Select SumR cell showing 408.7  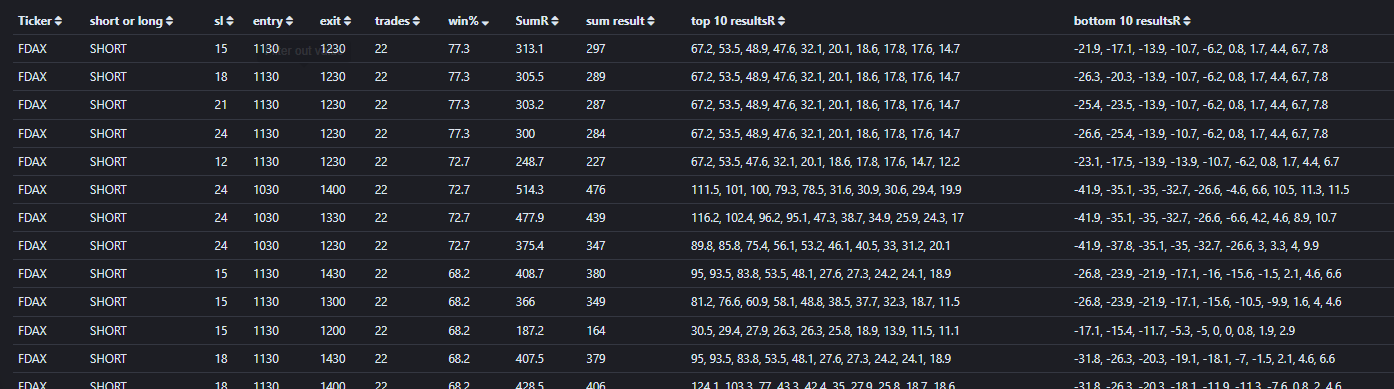pos(530,273)
